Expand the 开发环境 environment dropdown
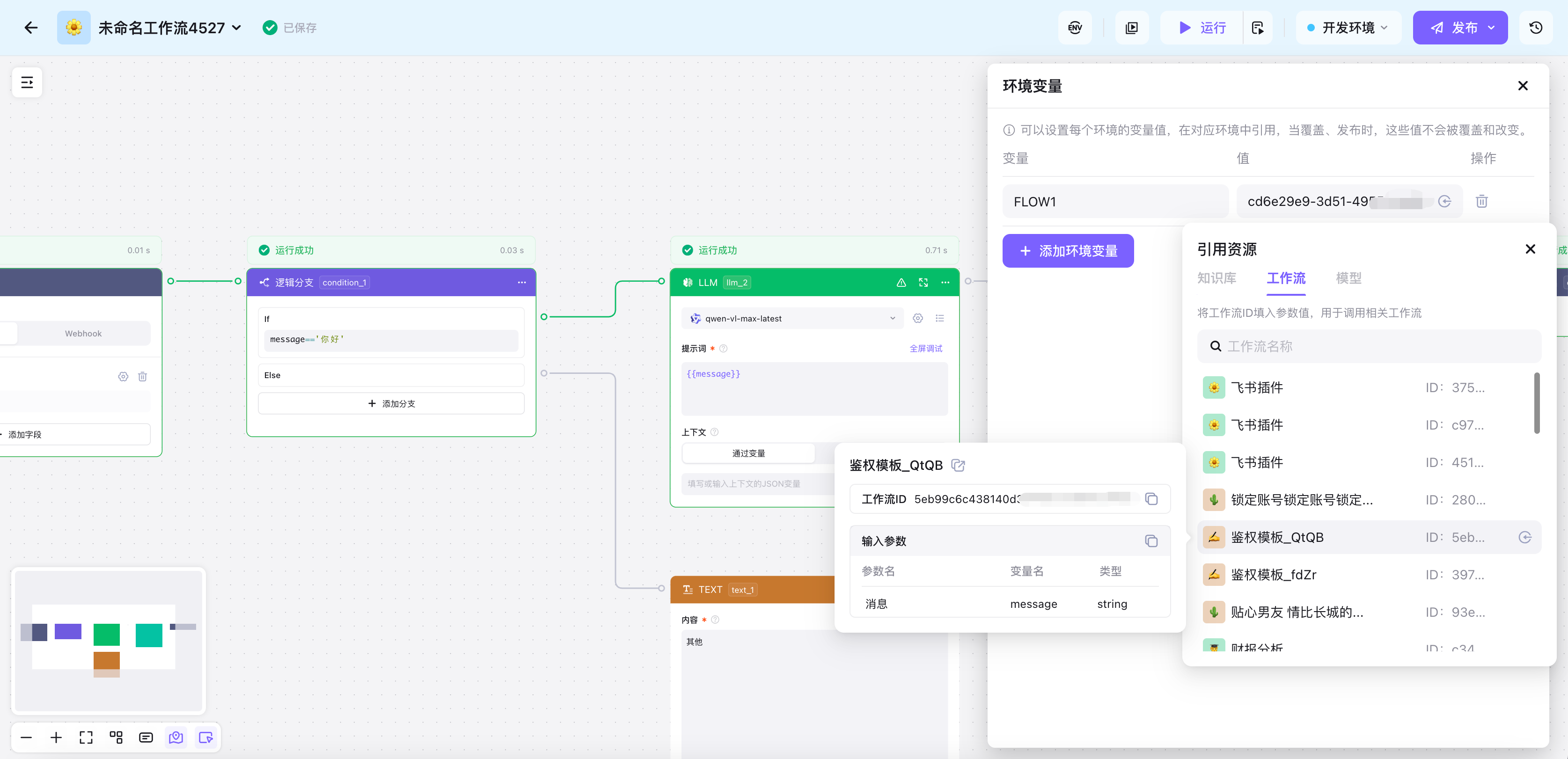Screen dimensions: 1568x759 [x=1348, y=28]
